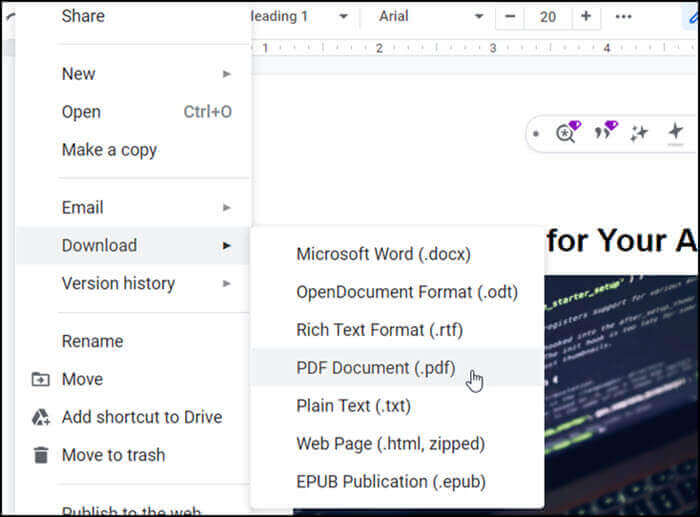Click the Share menu entry
The image size is (700, 517).
coord(83,16)
